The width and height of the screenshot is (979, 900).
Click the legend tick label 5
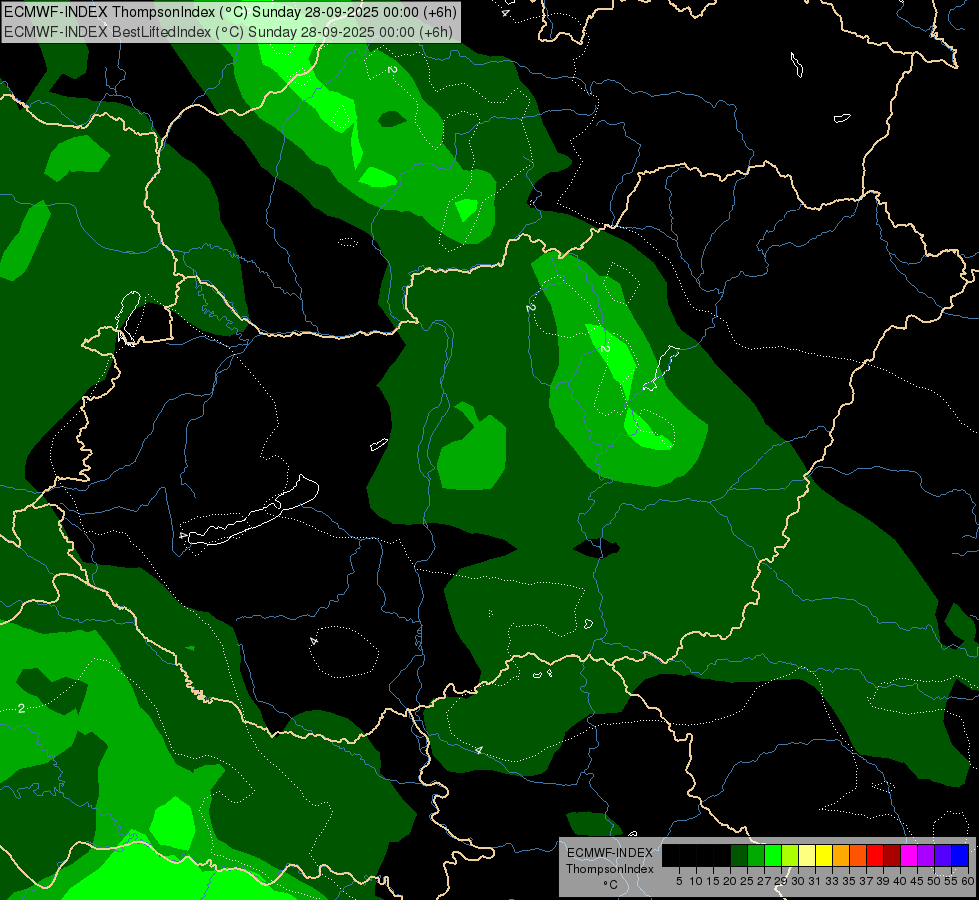(679, 881)
